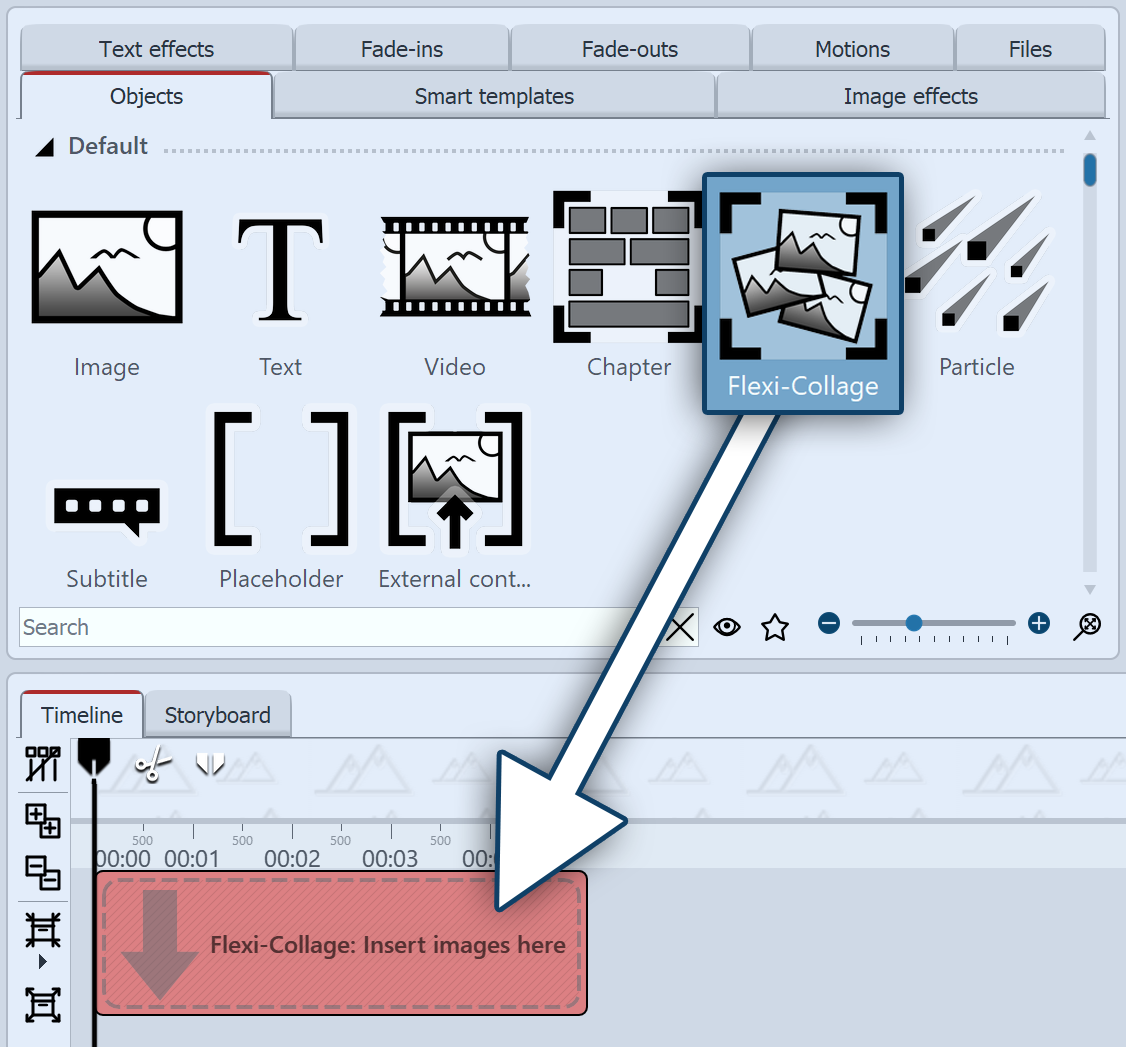1126x1047 pixels.
Task: Click the expand-all-tracks icon in the timeline sidebar
Action: tap(42, 822)
